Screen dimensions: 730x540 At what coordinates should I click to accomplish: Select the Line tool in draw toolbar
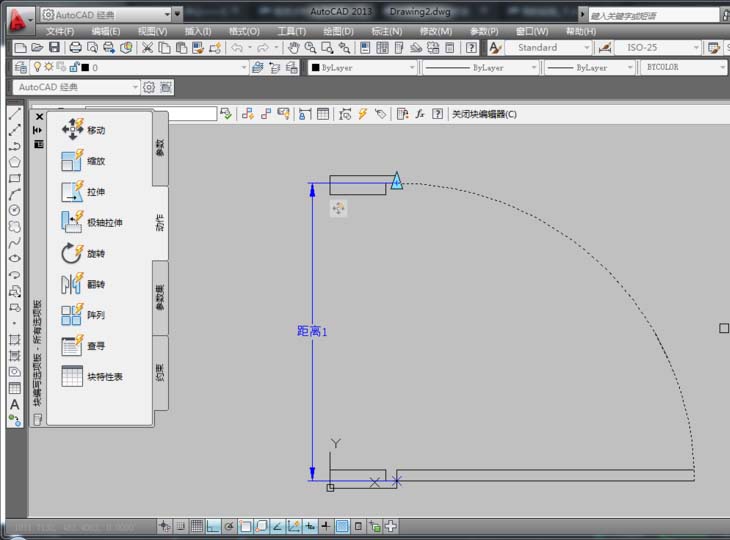(14, 115)
